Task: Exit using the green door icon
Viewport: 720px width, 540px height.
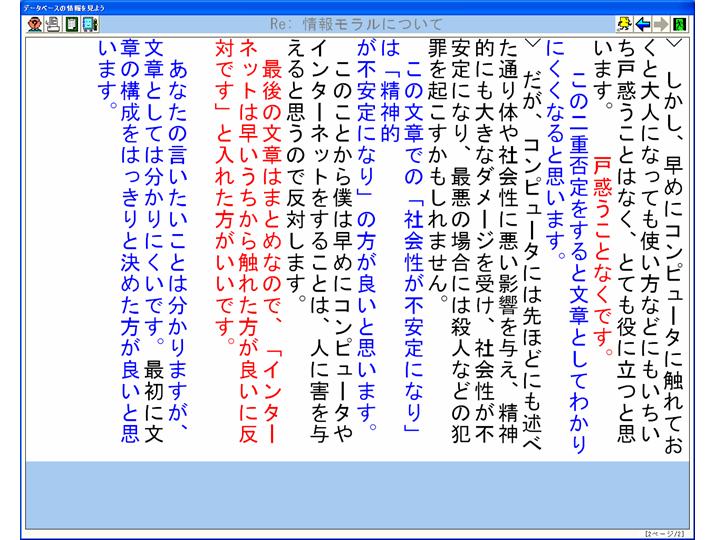Action: tap(707, 23)
